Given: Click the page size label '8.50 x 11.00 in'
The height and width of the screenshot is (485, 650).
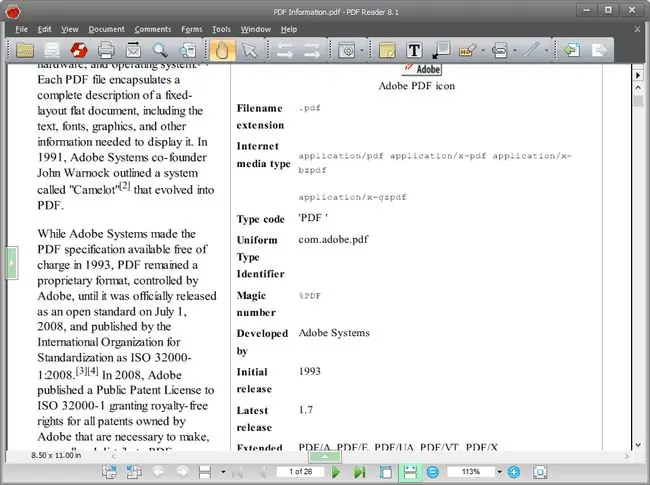Looking at the screenshot, I should 56,455.
